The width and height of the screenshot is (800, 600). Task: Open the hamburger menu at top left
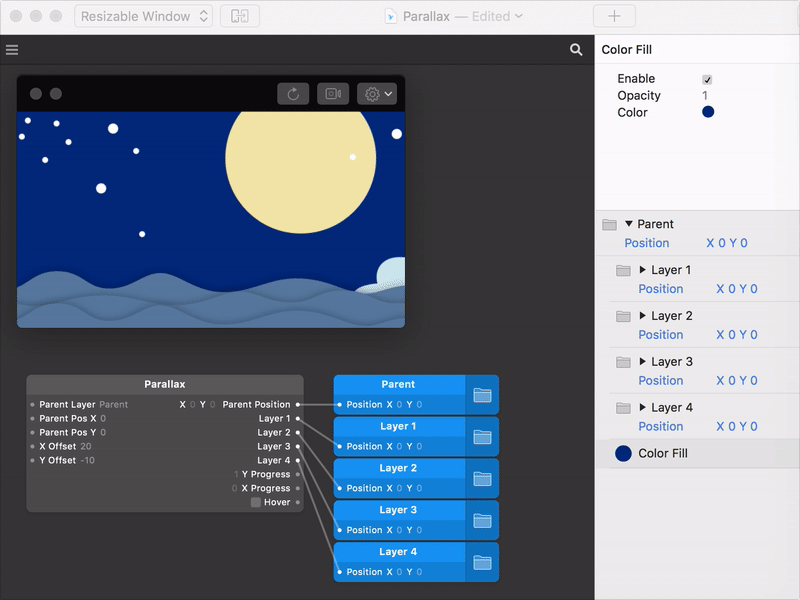click(x=12, y=48)
